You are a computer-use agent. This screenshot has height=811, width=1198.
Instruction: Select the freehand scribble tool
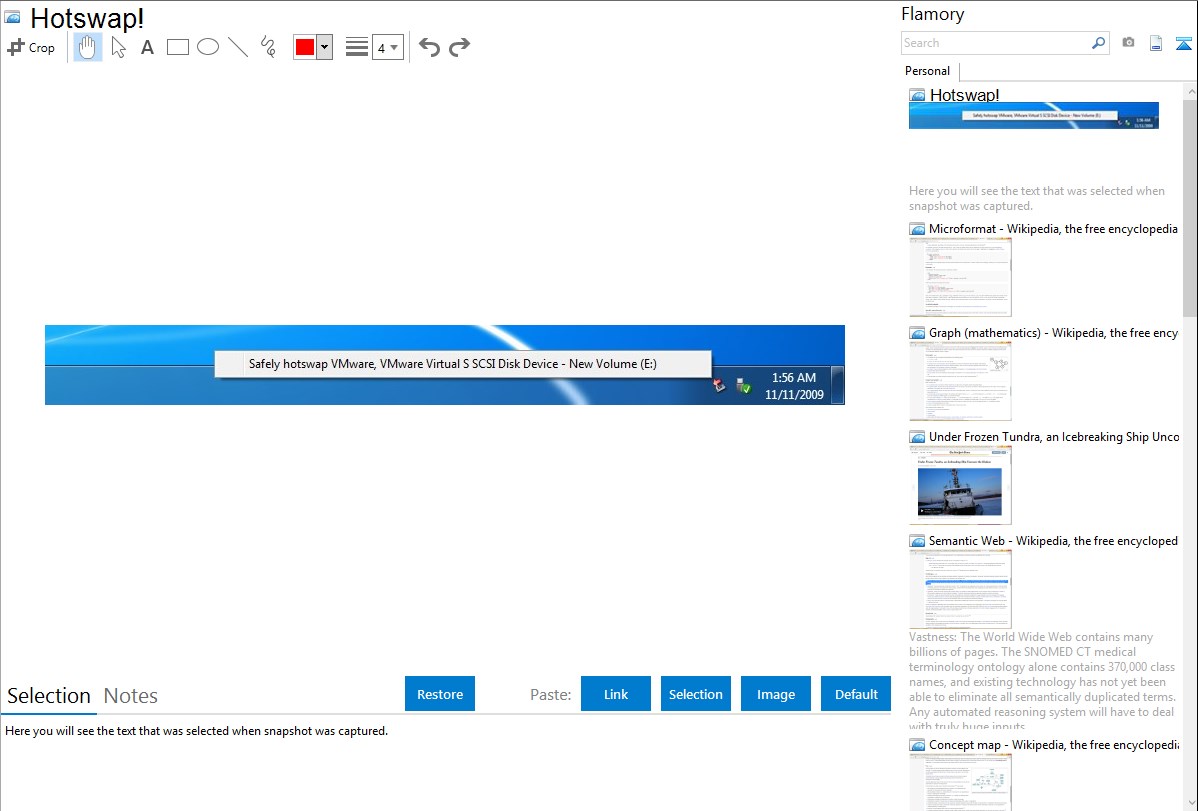click(x=268, y=47)
